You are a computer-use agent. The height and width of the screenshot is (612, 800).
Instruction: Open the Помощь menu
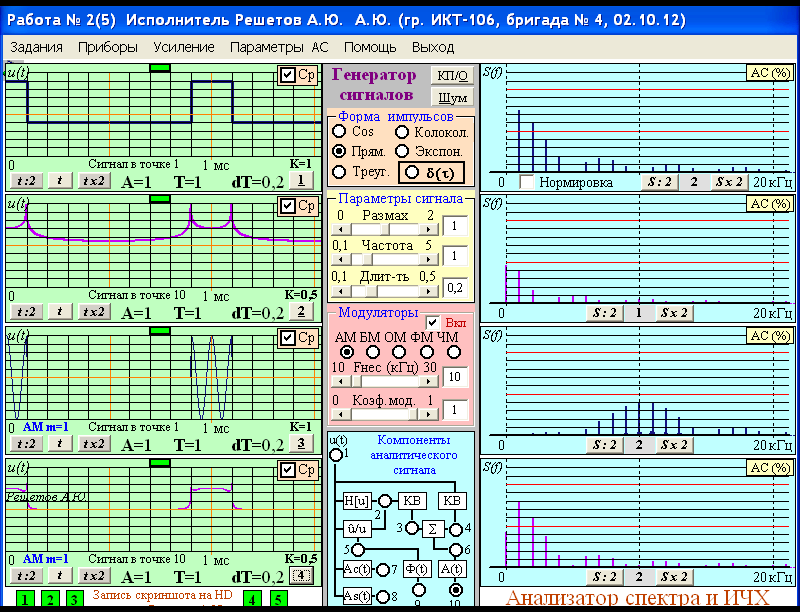(370, 47)
